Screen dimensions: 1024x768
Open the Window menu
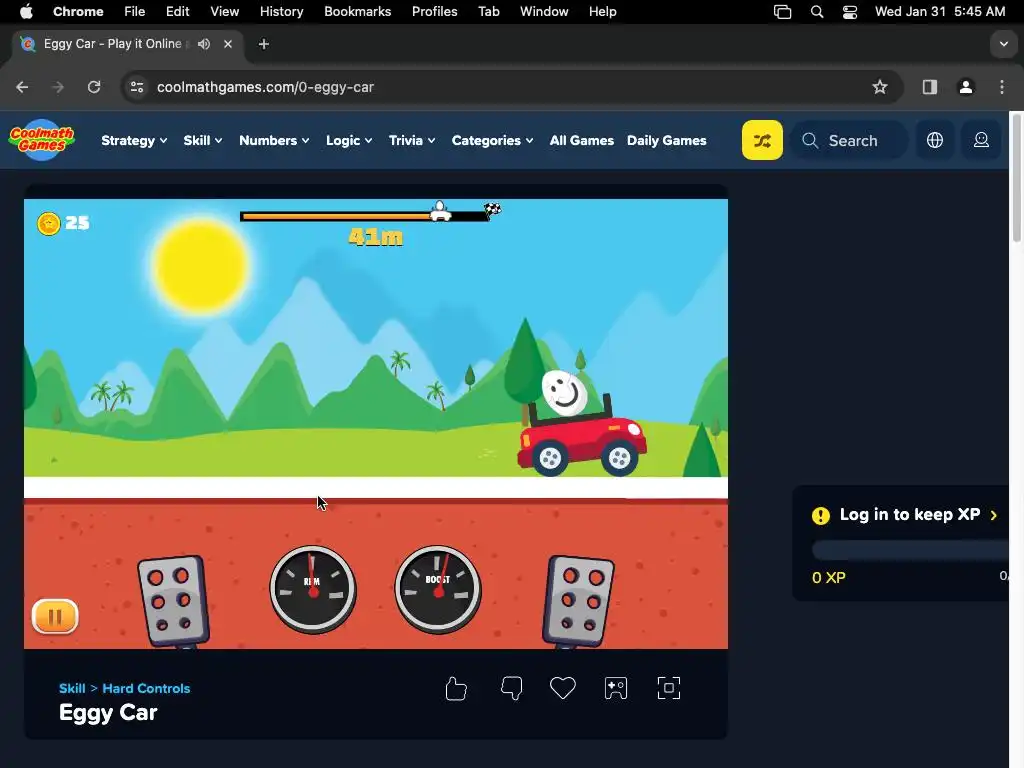coord(544,11)
